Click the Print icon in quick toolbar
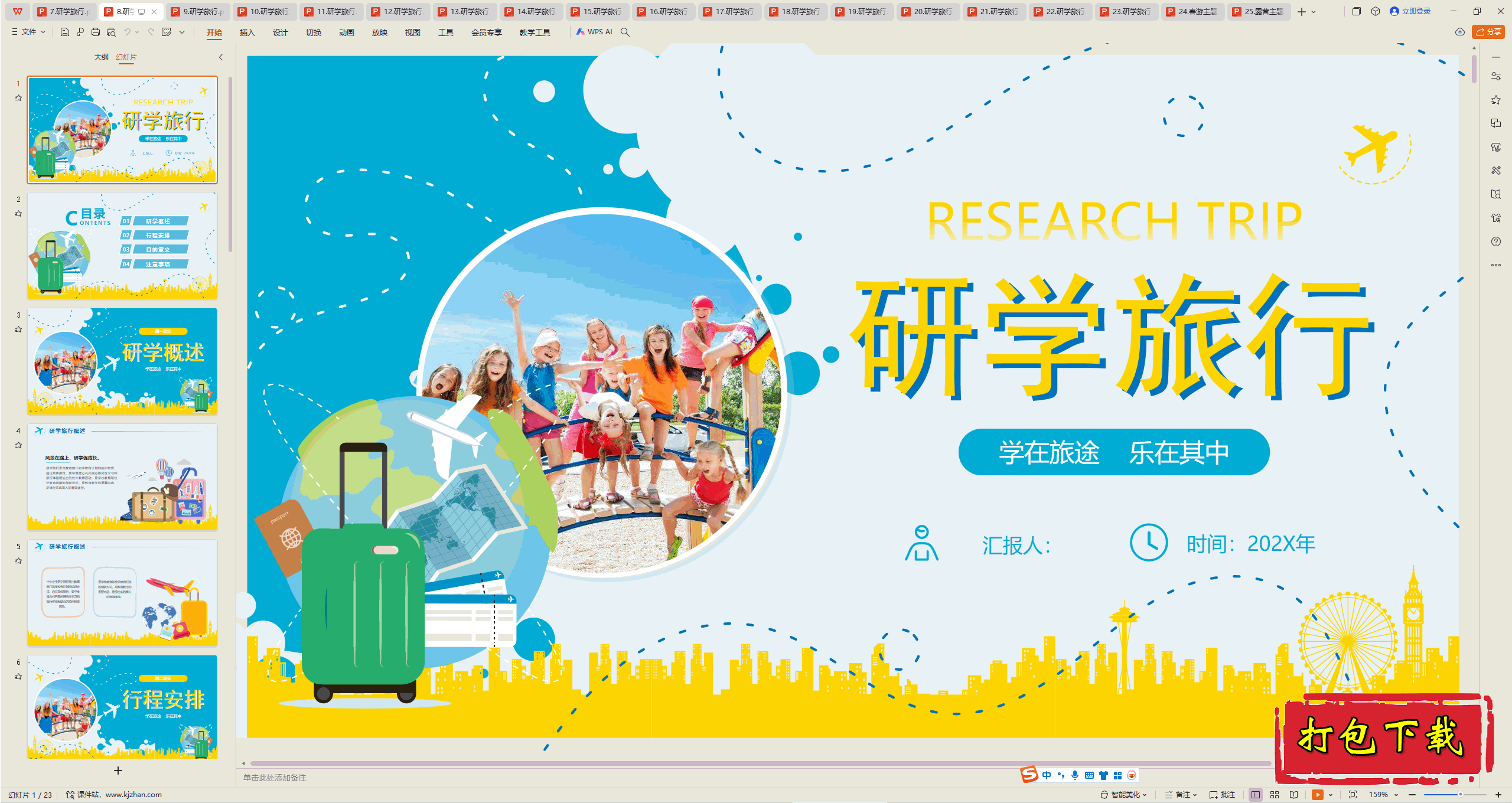Screen dimensions: 1512x803 click(96, 32)
